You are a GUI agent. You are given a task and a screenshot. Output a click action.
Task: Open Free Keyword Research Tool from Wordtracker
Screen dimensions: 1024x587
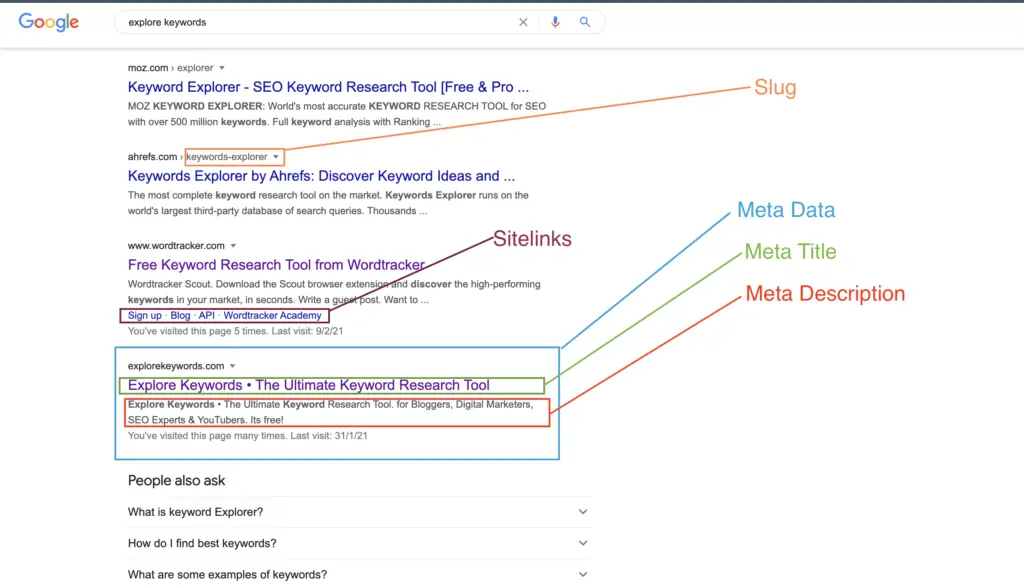[x=276, y=264]
